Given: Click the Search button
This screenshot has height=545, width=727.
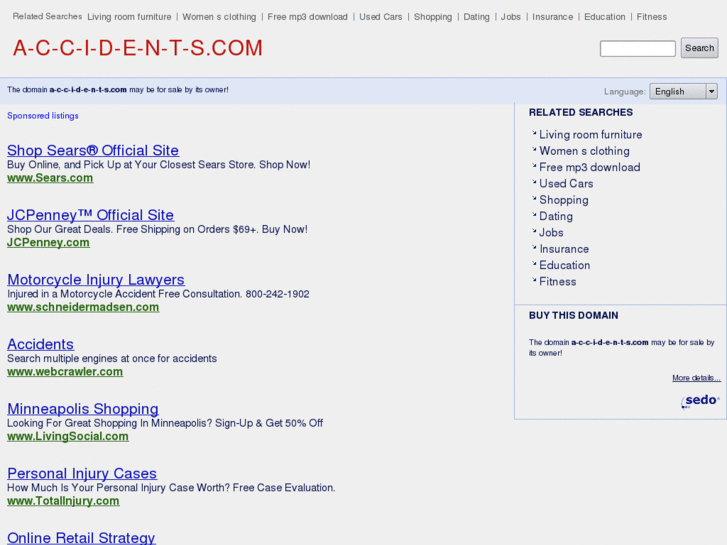Looking at the screenshot, I should coord(699,48).
